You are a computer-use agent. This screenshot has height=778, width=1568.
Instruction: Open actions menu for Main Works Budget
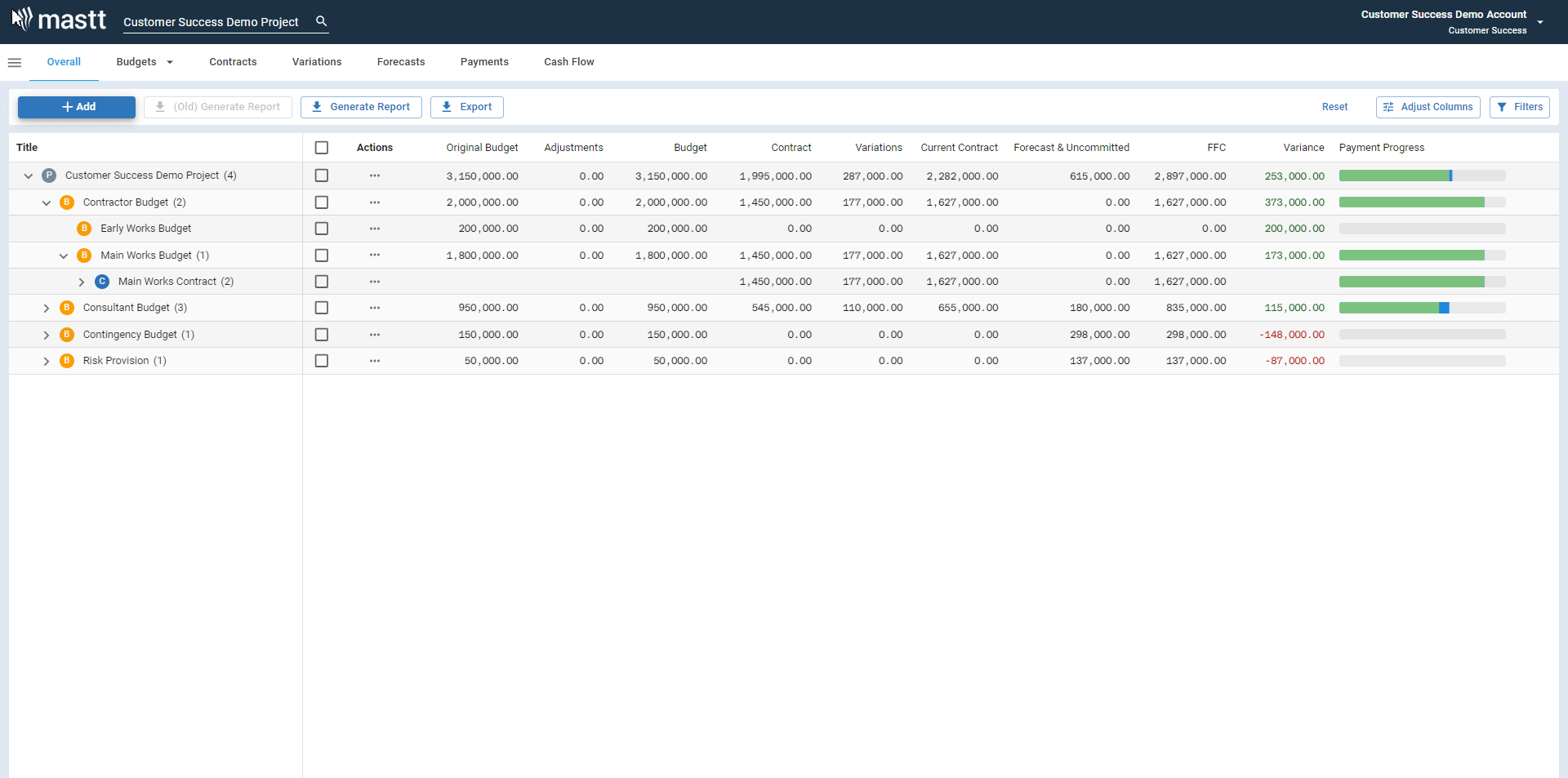pos(375,255)
